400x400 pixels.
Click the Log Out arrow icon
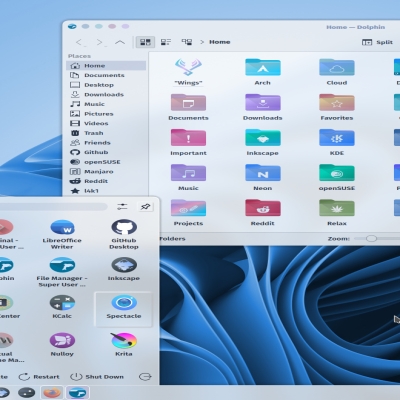click(x=145, y=377)
